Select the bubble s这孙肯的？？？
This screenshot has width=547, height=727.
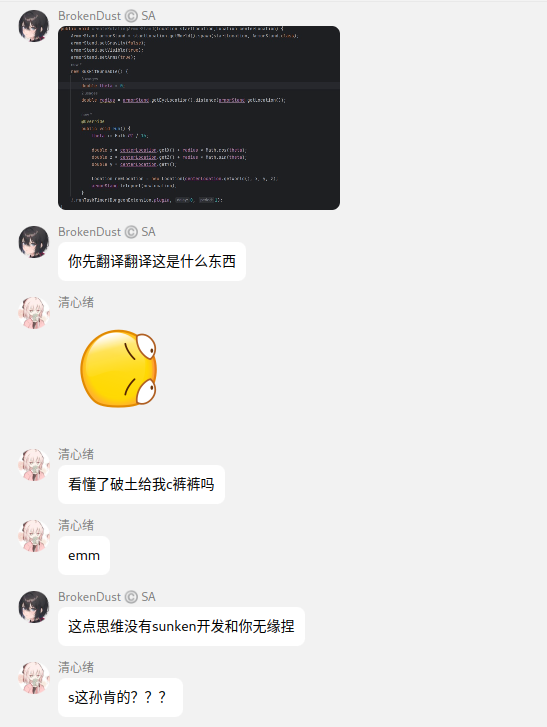[121, 697]
